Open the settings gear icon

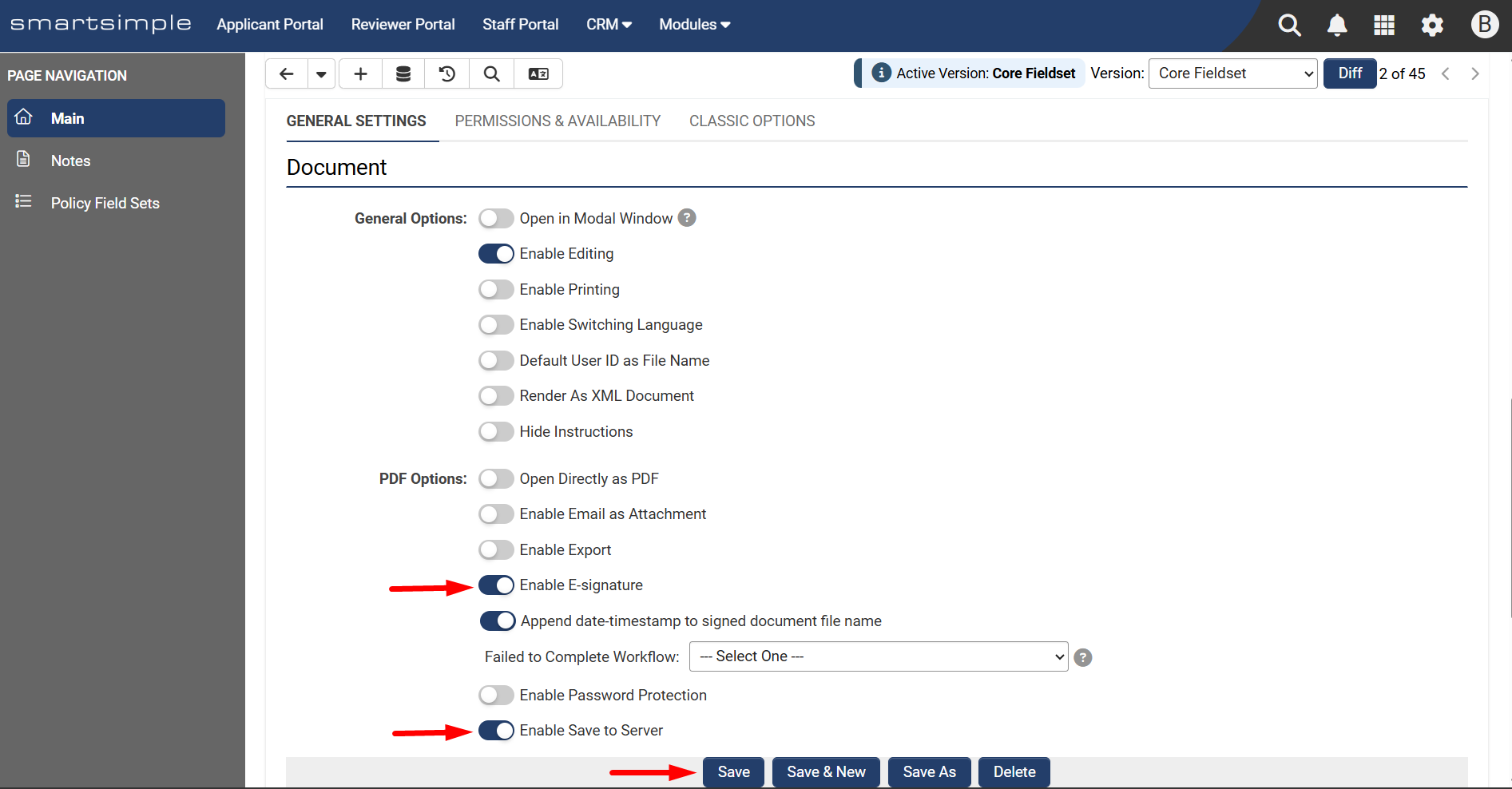point(1432,25)
